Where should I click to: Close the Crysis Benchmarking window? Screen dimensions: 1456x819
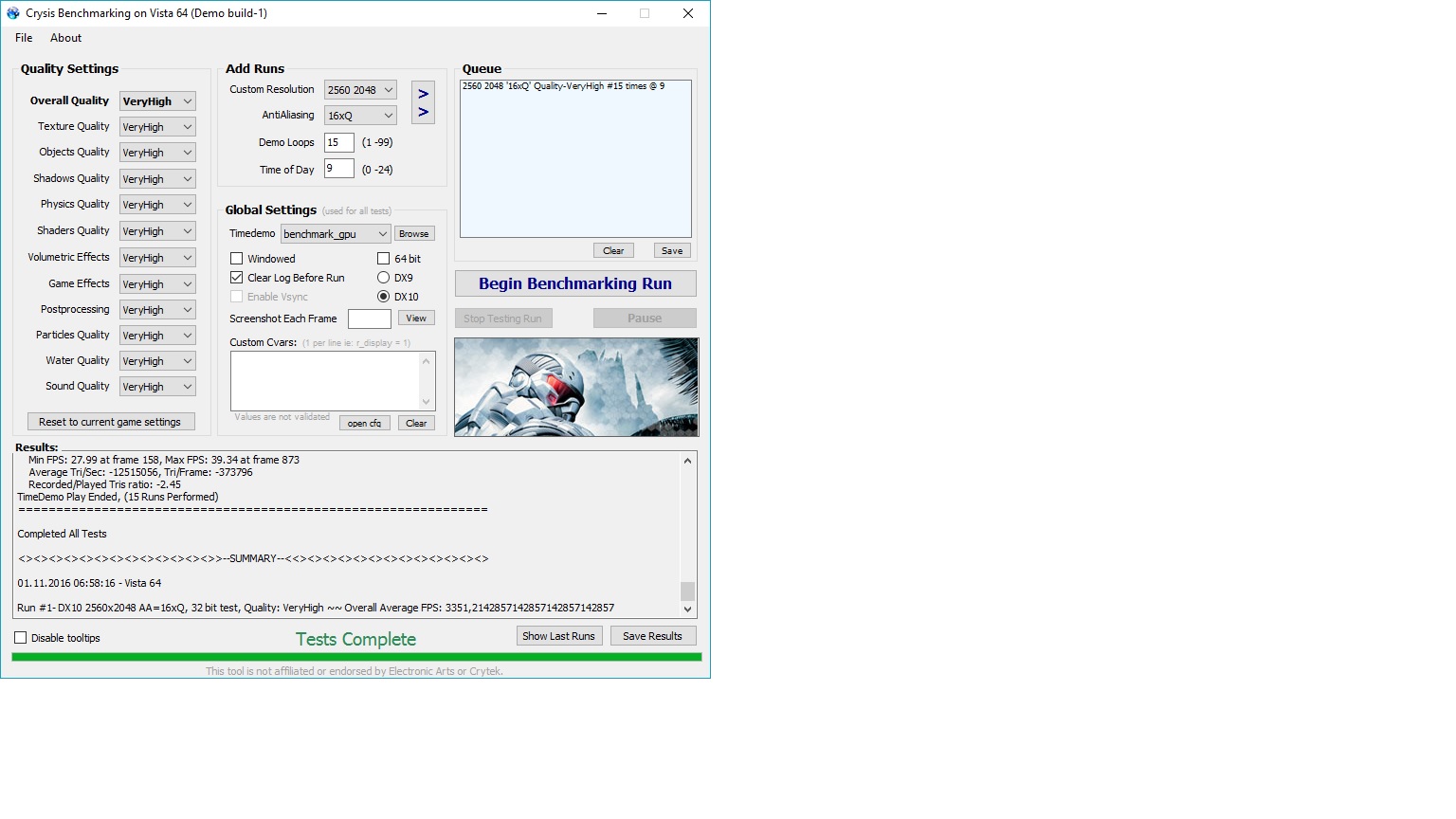(688, 13)
